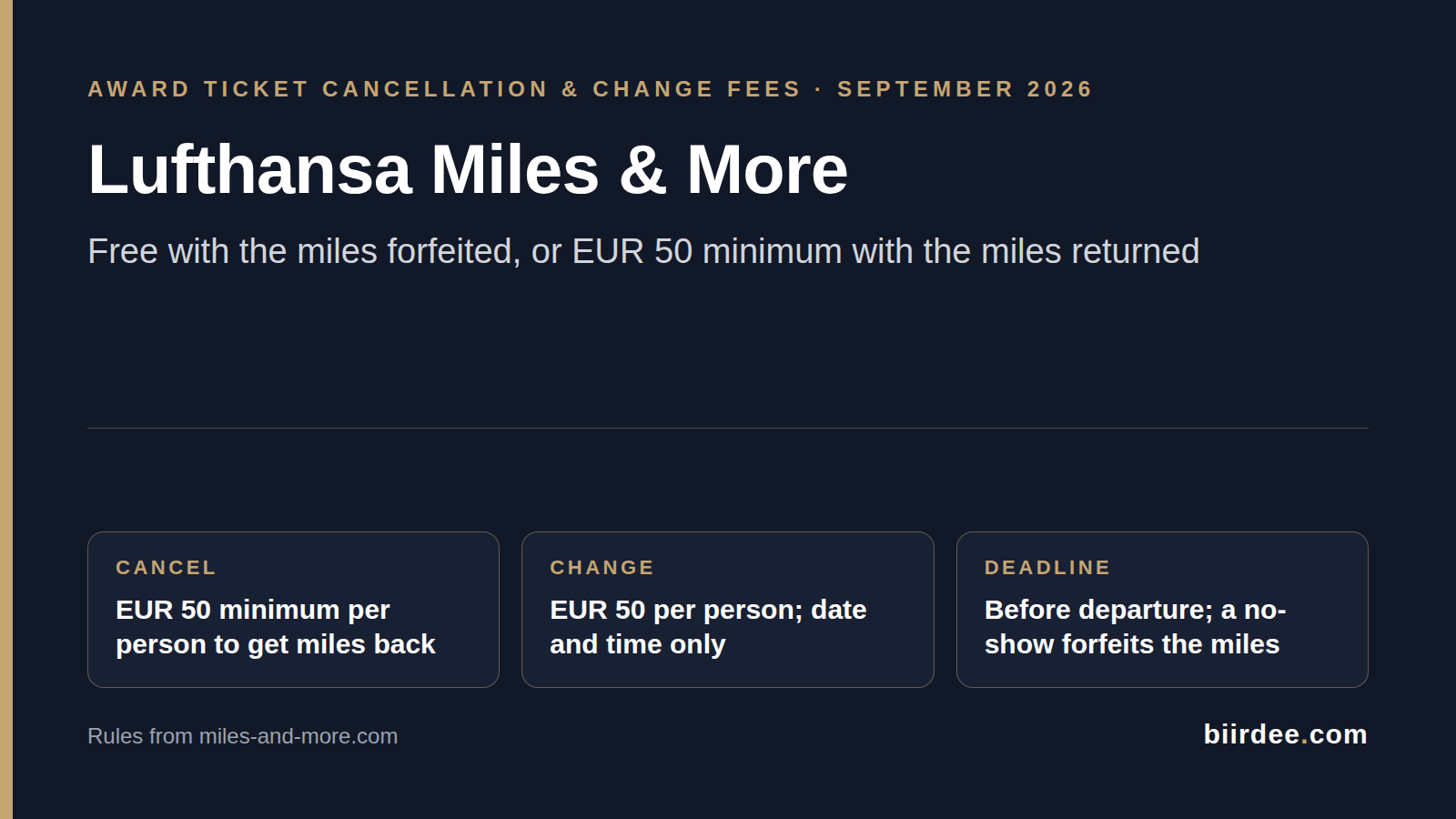
Task: Open the CANCEL info card
Action: tap(293, 610)
